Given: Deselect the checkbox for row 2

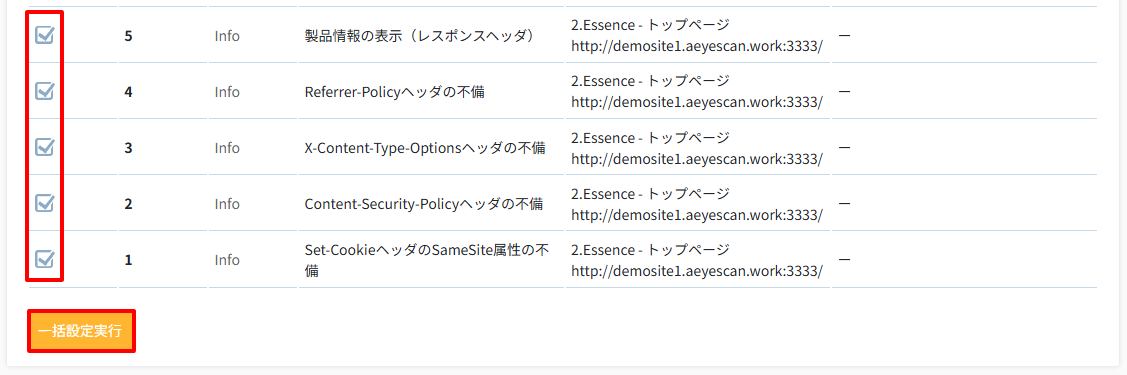Looking at the screenshot, I should pyautogui.click(x=45, y=203).
